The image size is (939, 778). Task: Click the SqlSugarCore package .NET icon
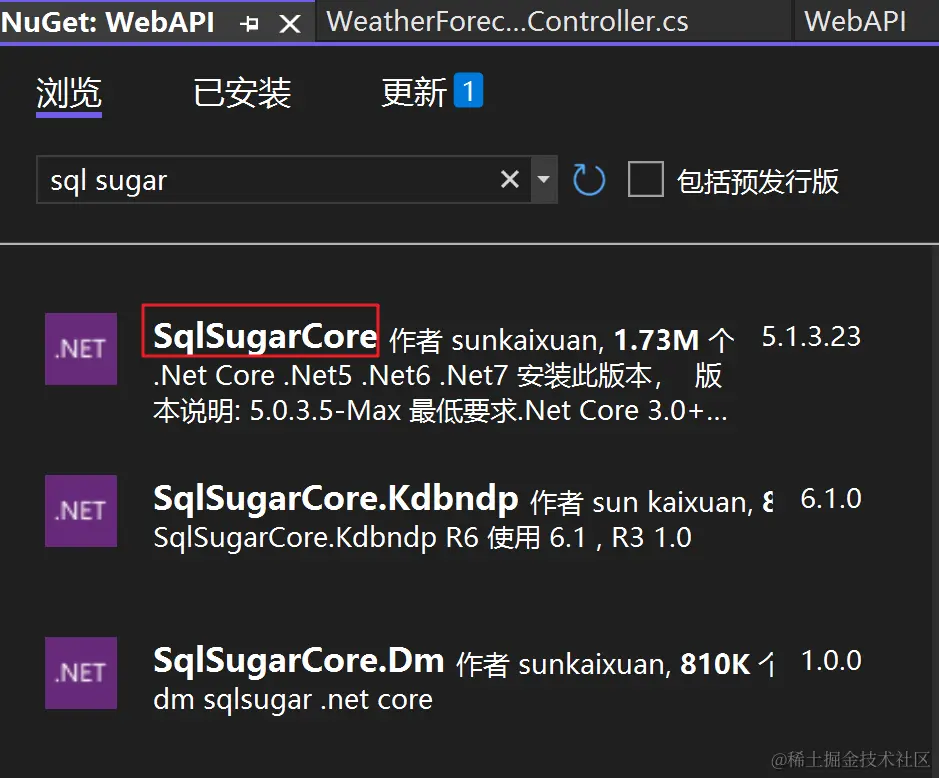click(x=80, y=349)
